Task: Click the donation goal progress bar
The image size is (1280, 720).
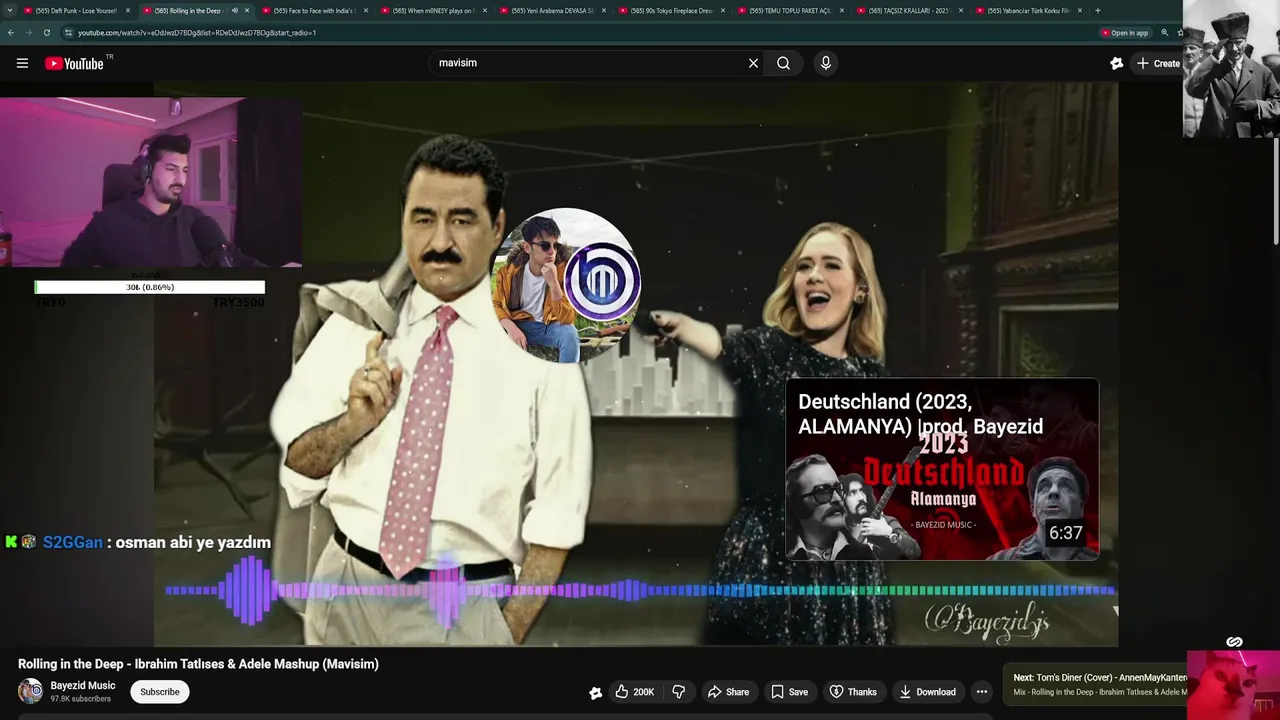Action: click(x=150, y=287)
